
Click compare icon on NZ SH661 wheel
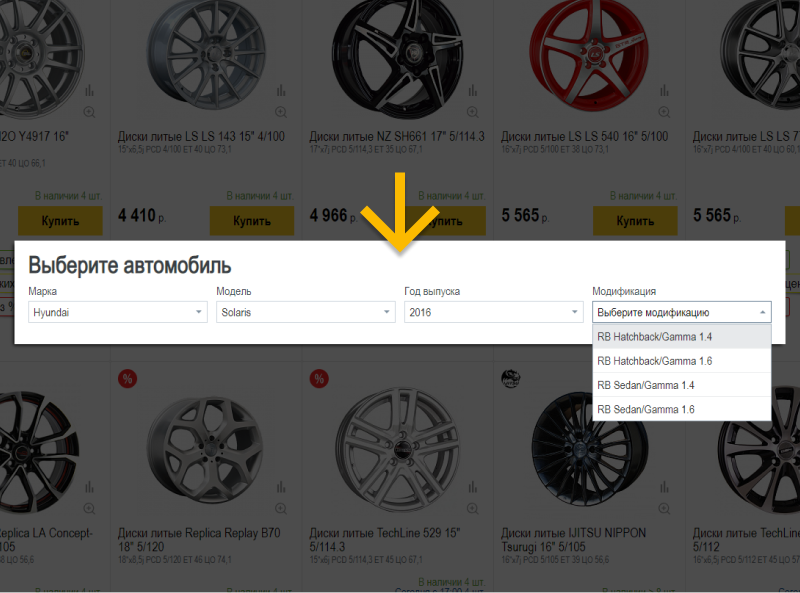tap(472, 89)
